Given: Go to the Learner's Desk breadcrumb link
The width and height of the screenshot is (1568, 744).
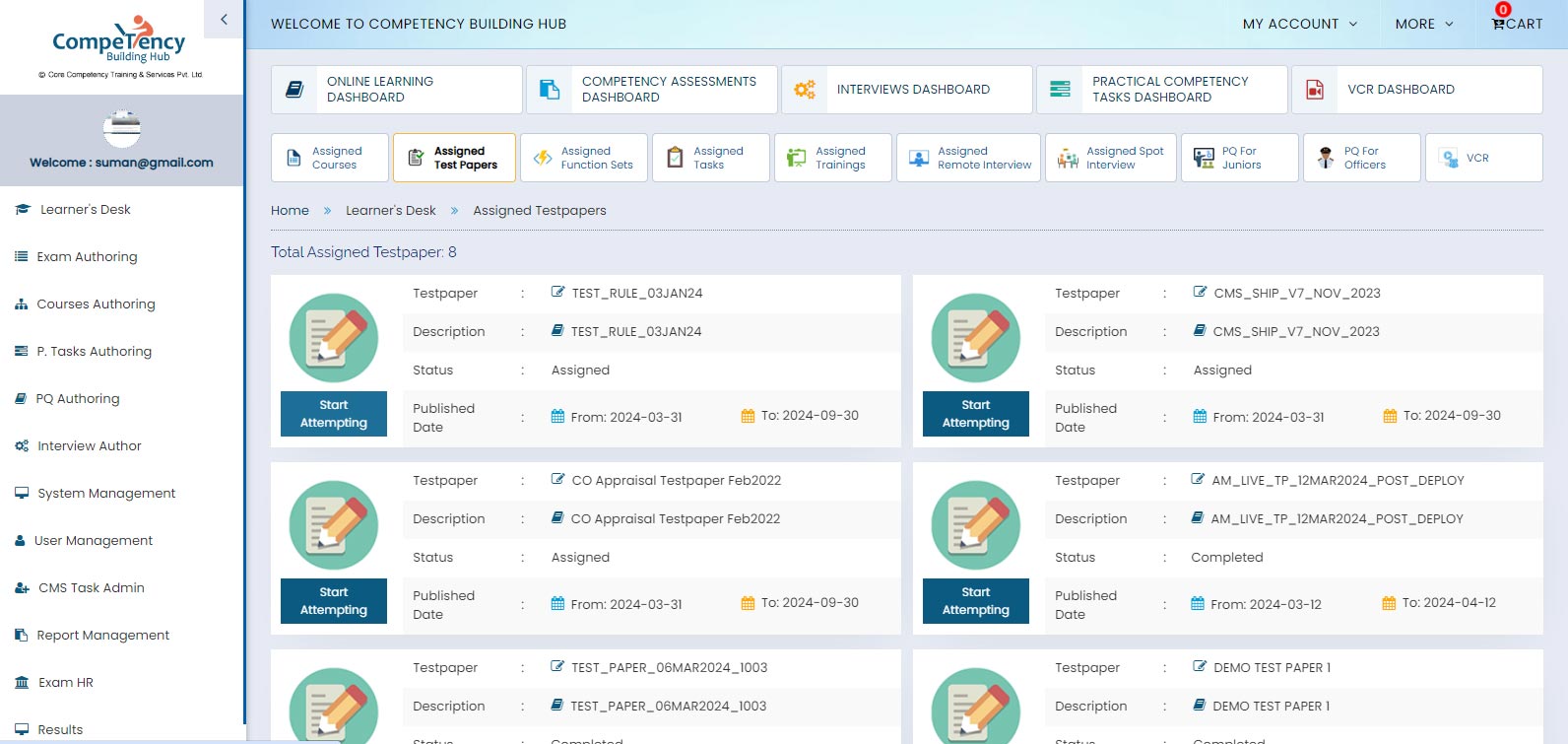Looking at the screenshot, I should coord(390,210).
